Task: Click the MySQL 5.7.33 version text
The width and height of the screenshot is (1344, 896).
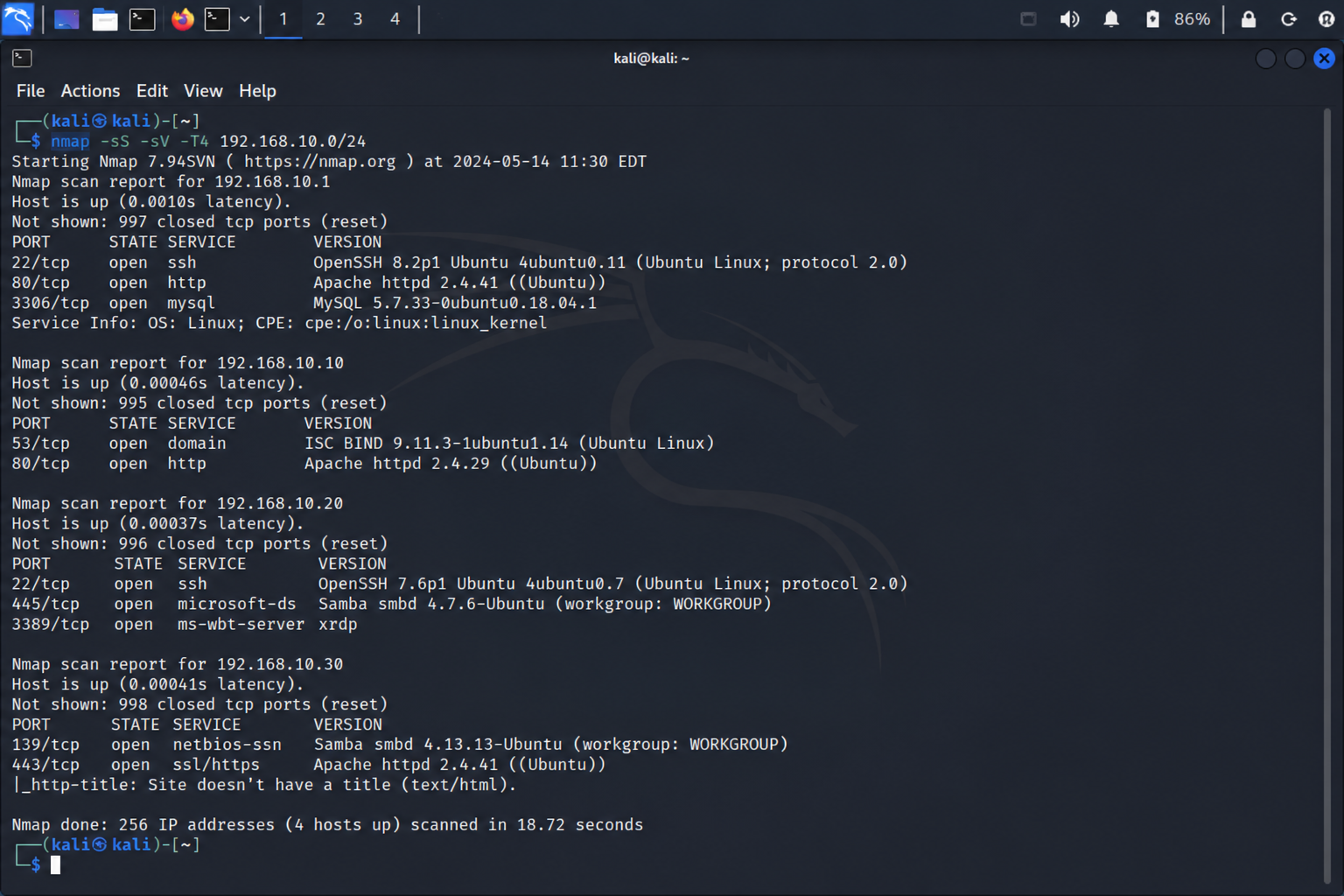Action: pyautogui.click(x=455, y=302)
